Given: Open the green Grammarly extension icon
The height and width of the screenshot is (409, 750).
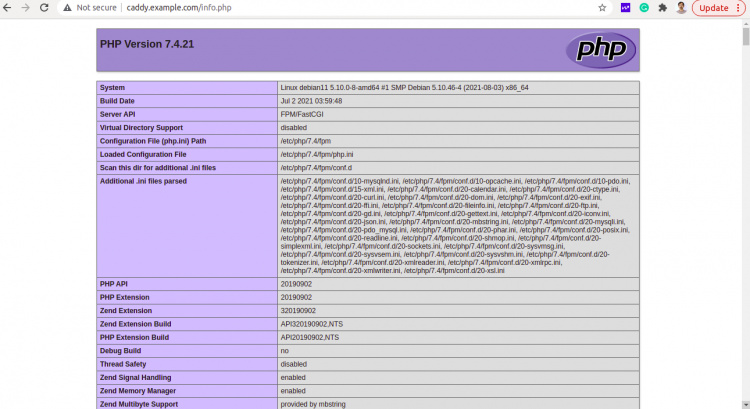Looking at the screenshot, I should 644,7.
